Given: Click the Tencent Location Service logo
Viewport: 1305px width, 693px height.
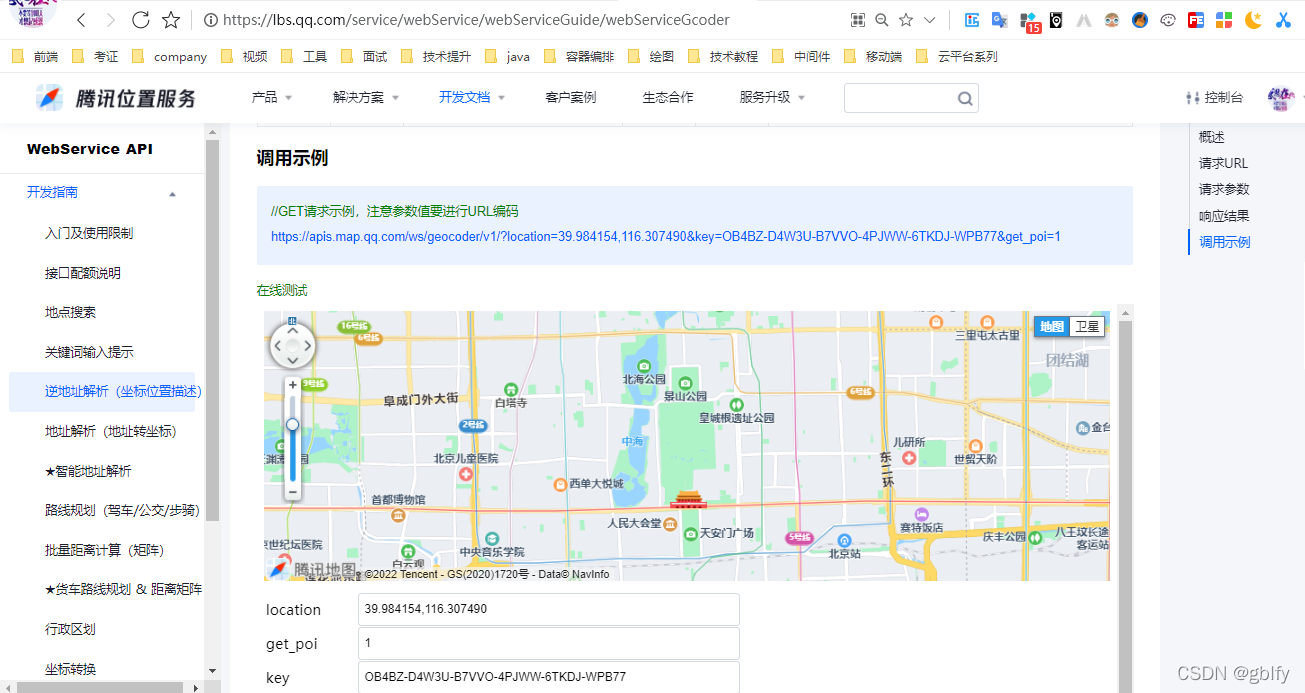Looking at the screenshot, I should pyautogui.click(x=116, y=97).
